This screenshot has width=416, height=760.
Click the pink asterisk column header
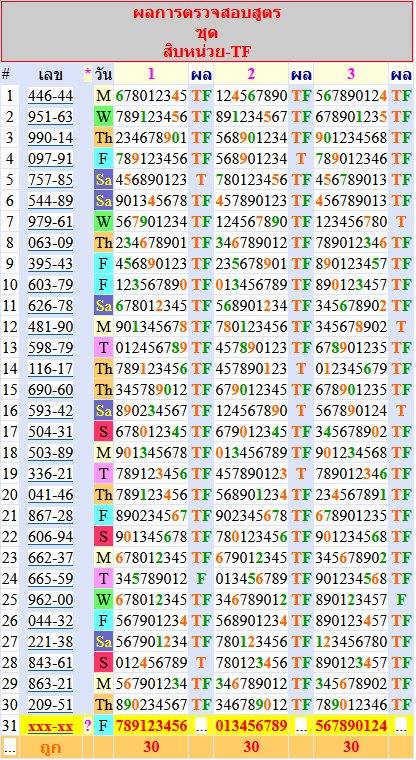pos(88,74)
